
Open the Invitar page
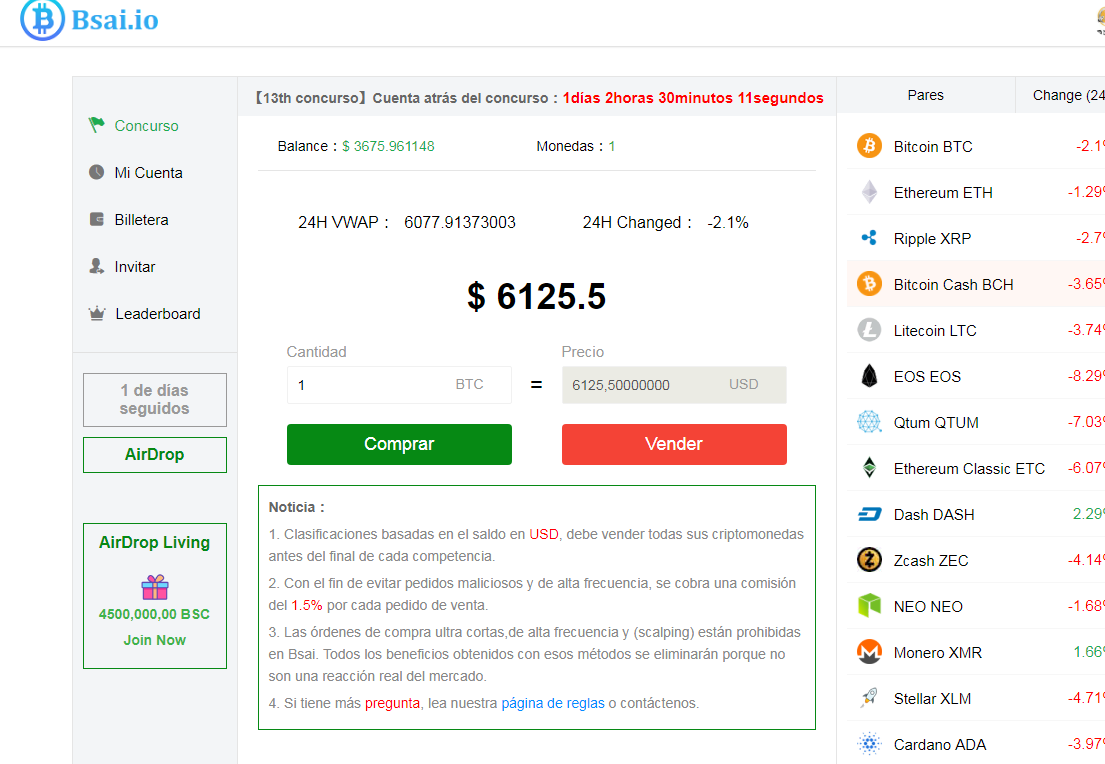pyautogui.click(x=135, y=267)
